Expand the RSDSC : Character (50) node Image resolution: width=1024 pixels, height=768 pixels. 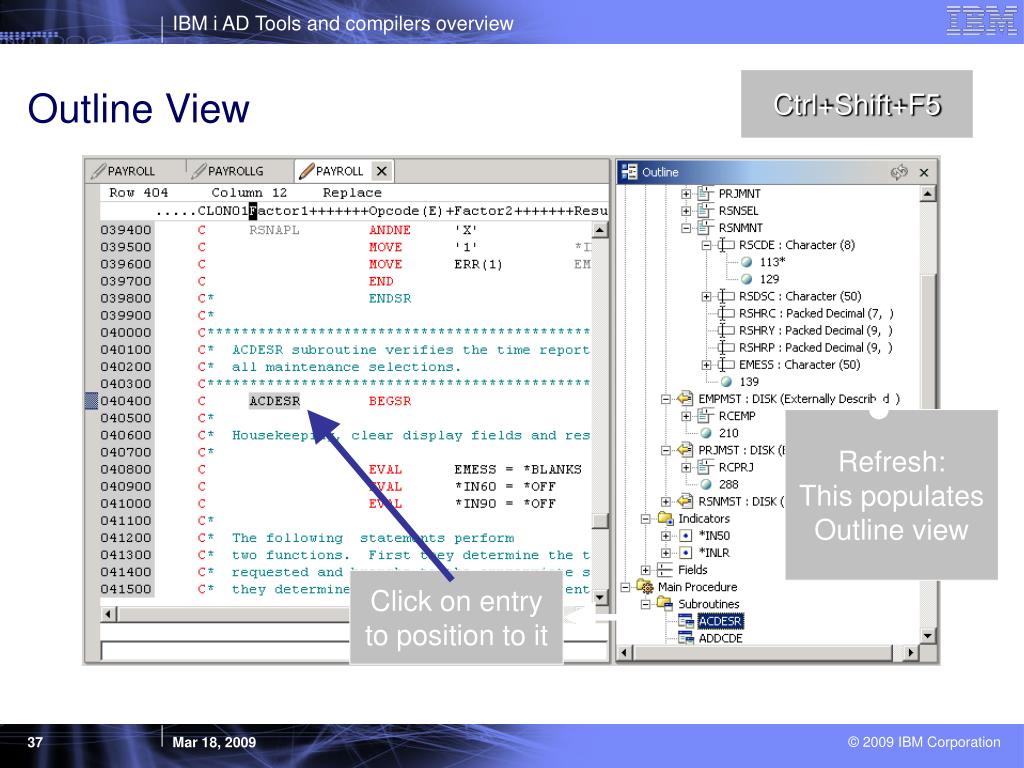706,296
